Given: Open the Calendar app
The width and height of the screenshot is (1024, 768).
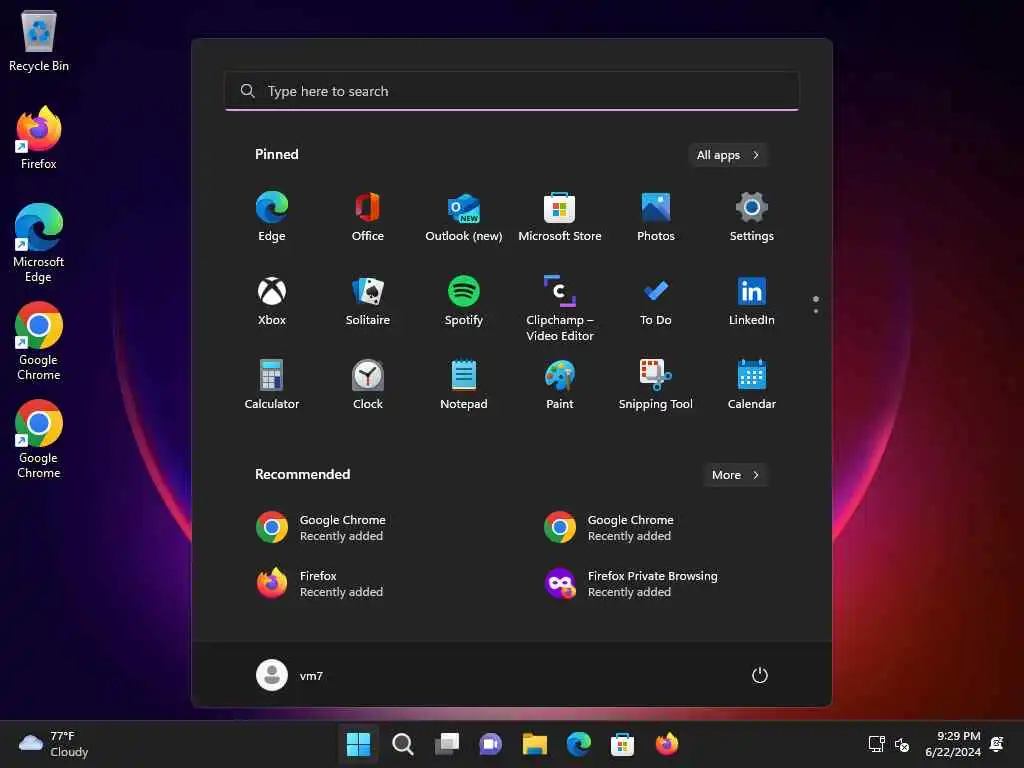Looking at the screenshot, I should click(752, 385).
